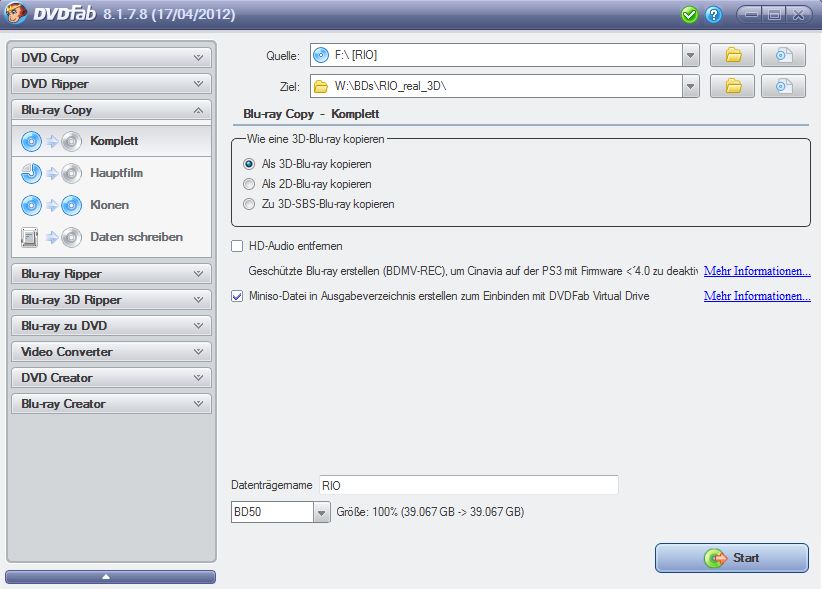Image resolution: width=822 pixels, height=589 pixels.
Task: Expand the Blu-ray Creator section
Action: pos(111,404)
